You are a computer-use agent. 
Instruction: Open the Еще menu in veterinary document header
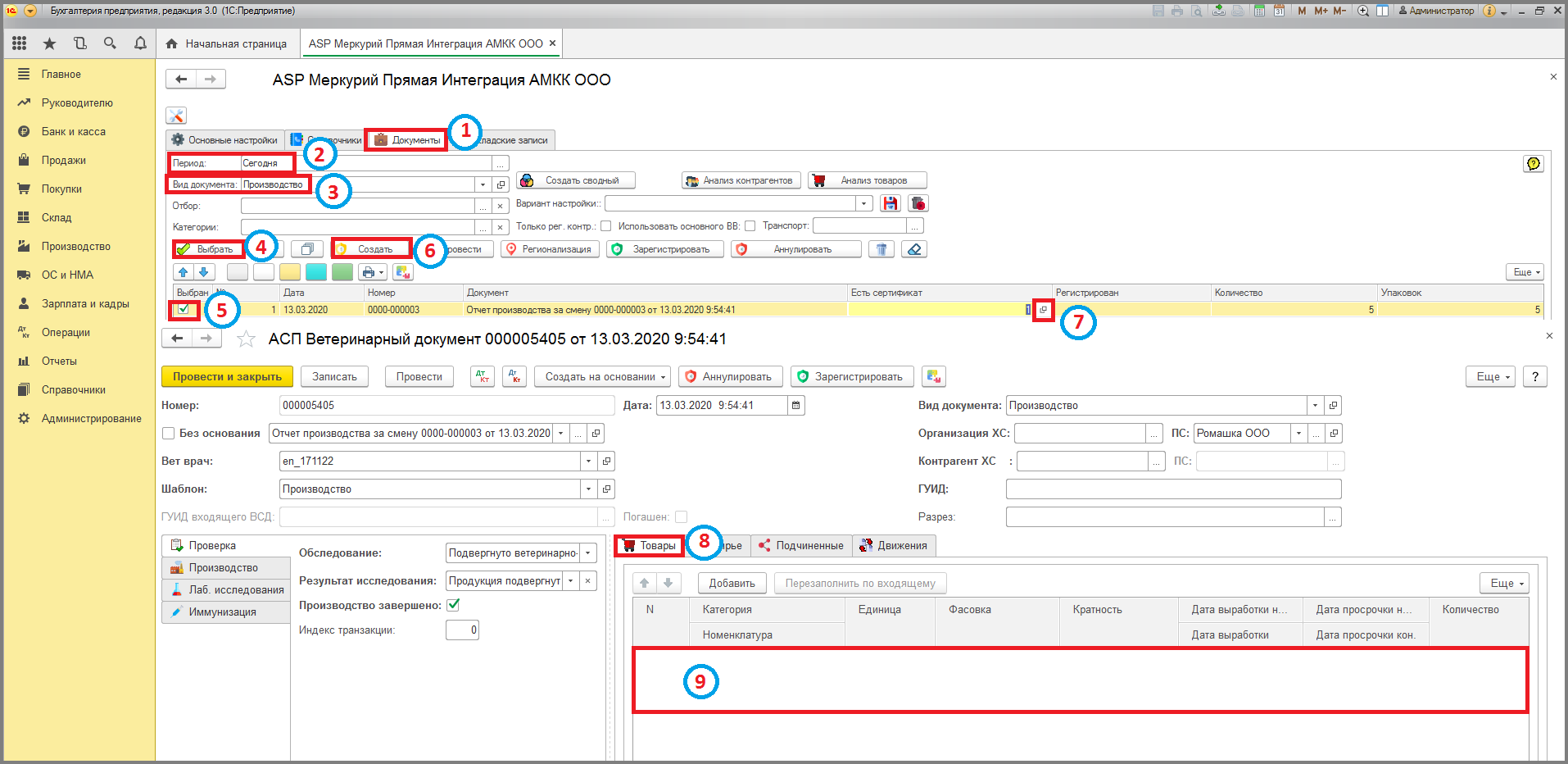coord(1490,376)
